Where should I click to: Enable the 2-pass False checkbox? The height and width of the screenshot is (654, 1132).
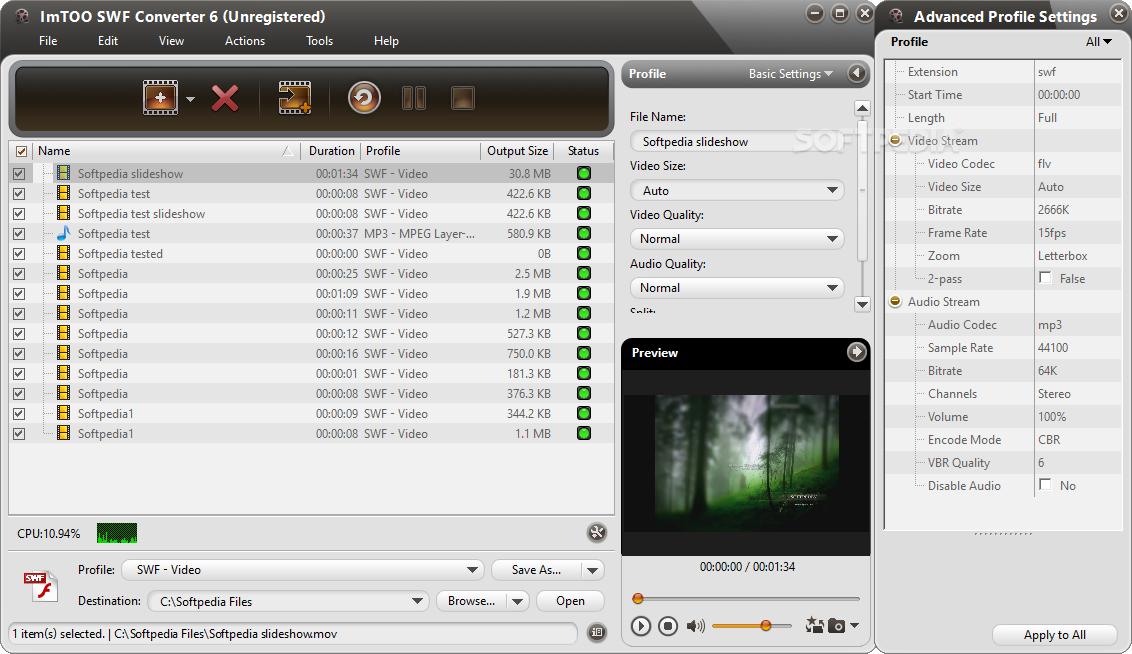point(1045,278)
